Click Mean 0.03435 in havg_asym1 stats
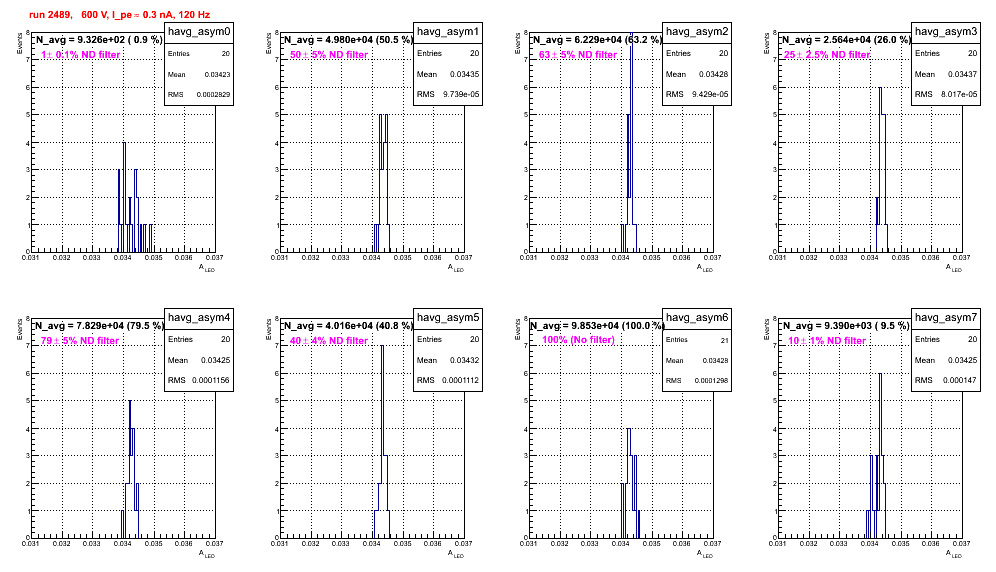 (448, 74)
